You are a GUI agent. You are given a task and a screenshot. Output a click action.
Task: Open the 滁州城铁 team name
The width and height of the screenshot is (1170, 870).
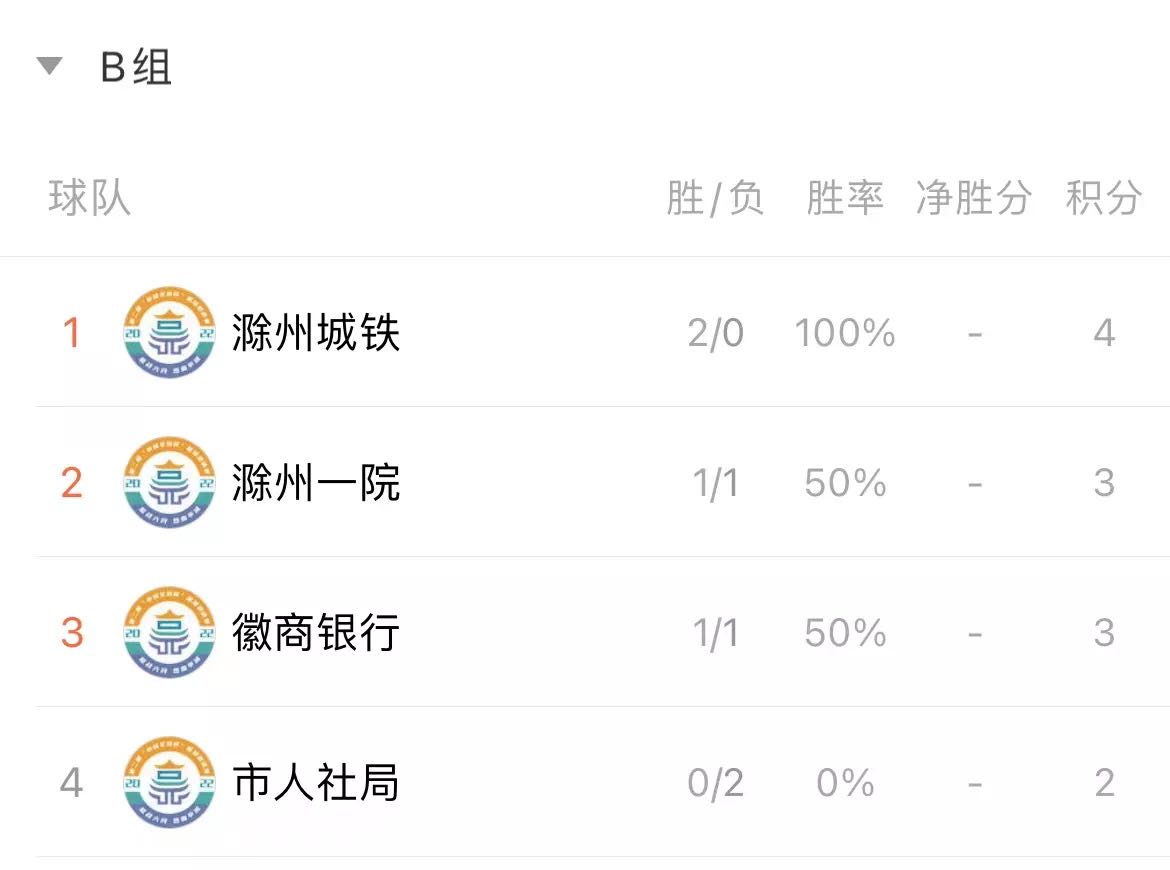[316, 332]
